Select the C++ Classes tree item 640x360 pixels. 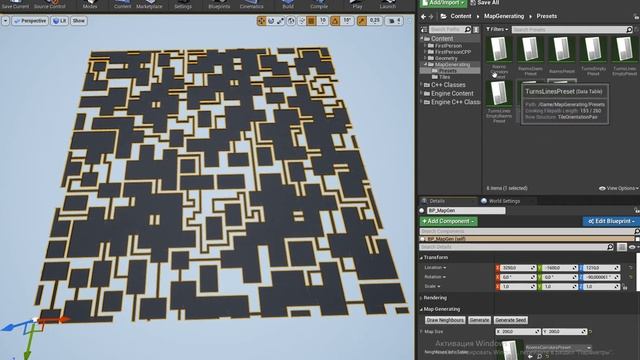[x=448, y=85]
